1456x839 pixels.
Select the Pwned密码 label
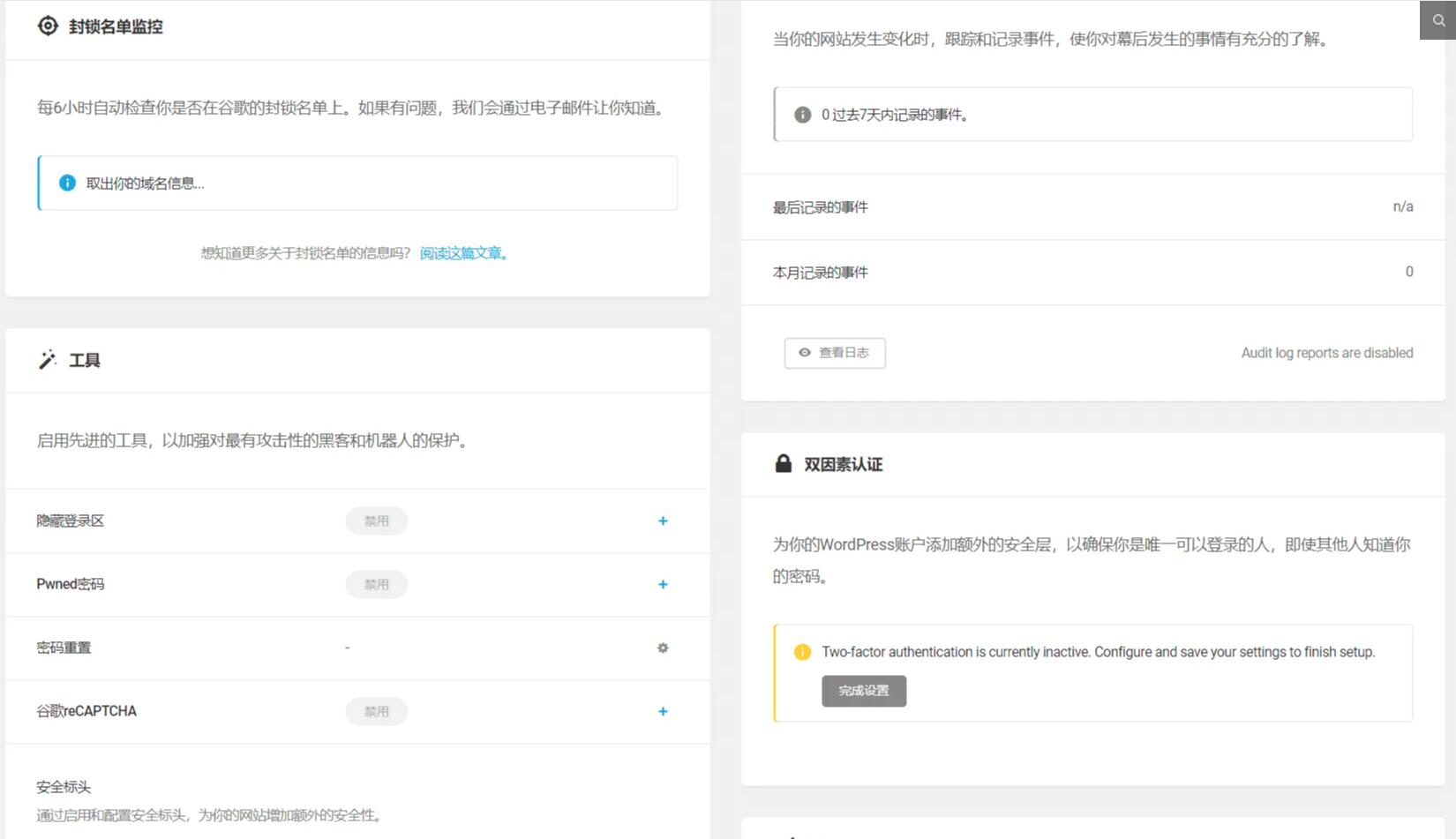click(x=70, y=584)
